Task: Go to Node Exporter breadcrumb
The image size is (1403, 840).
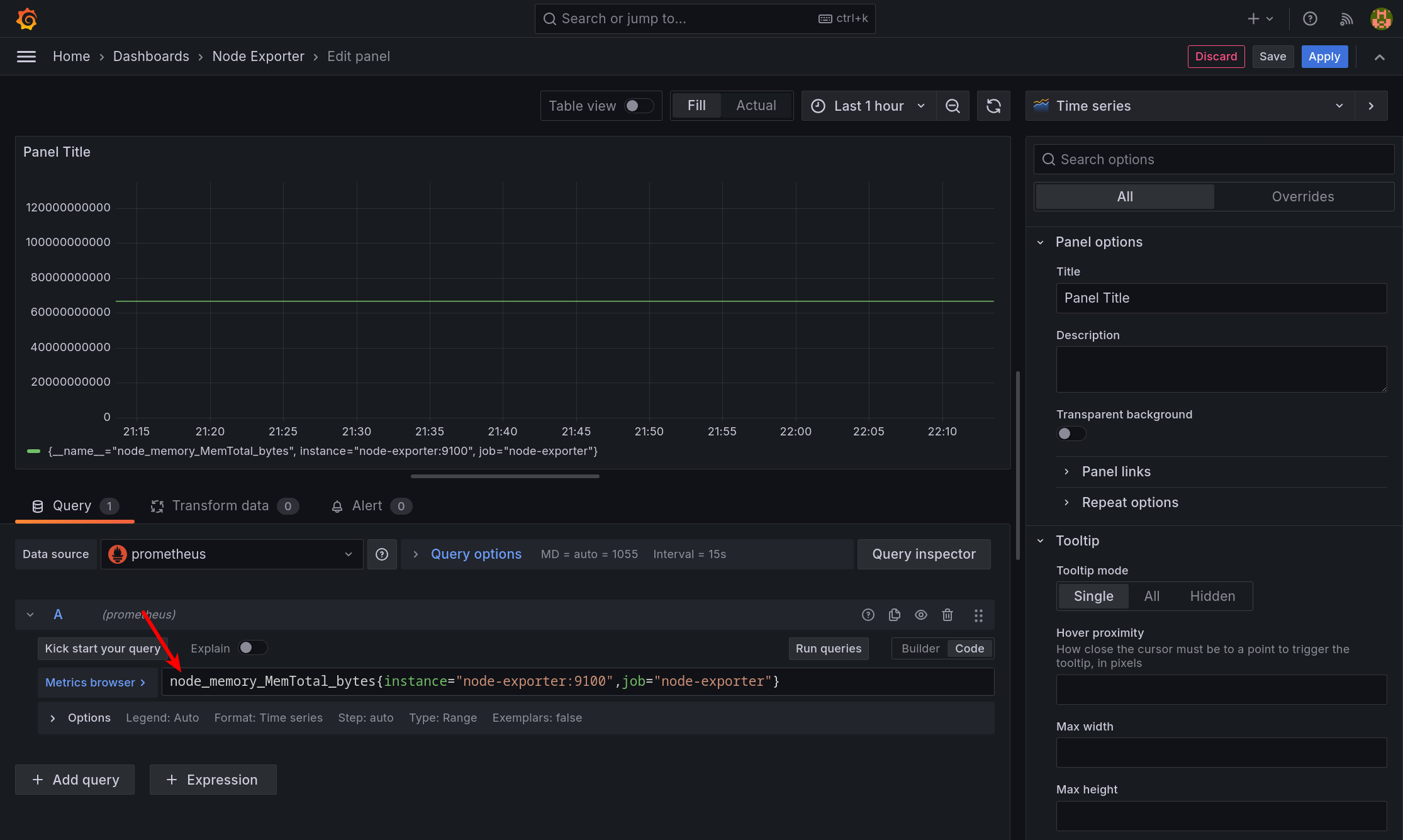Action: (x=258, y=57)
